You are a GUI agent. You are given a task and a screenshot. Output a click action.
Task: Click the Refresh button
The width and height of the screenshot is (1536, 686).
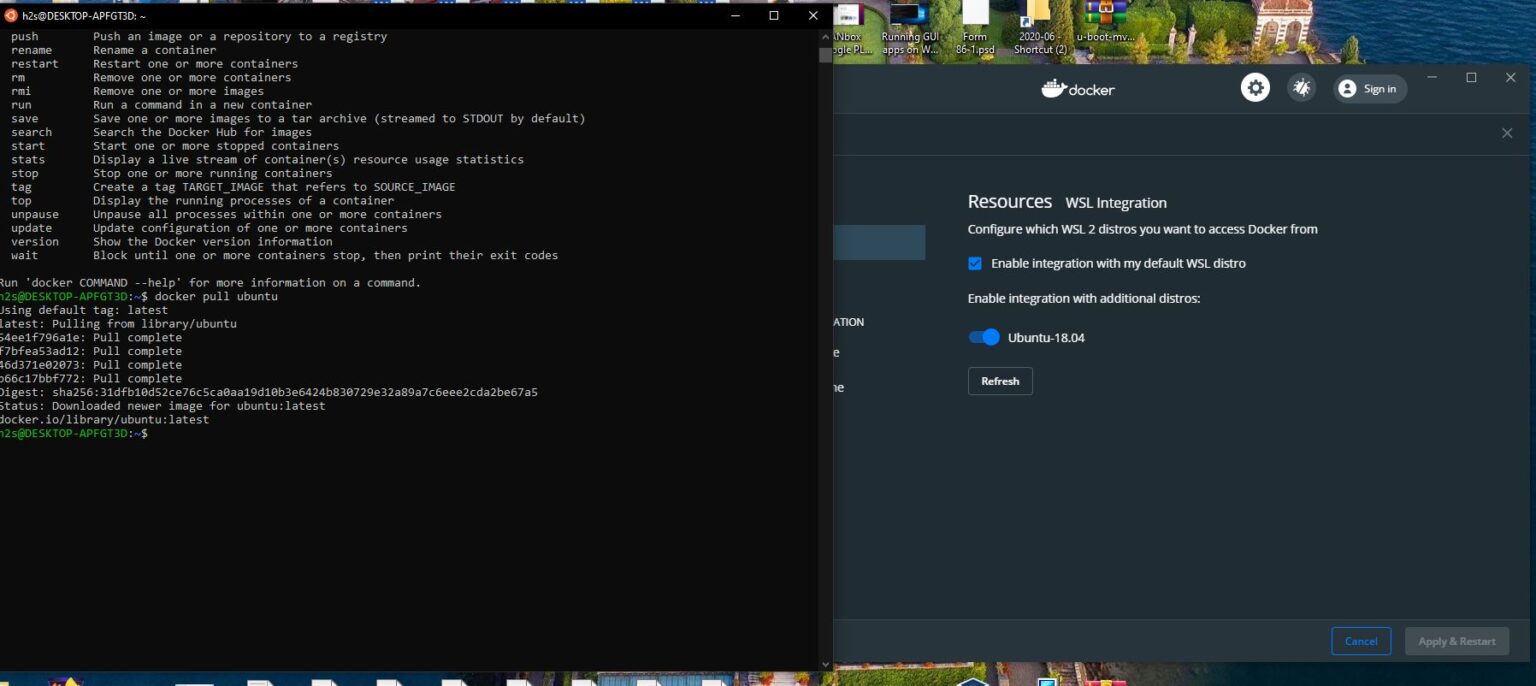[1000, 381]
